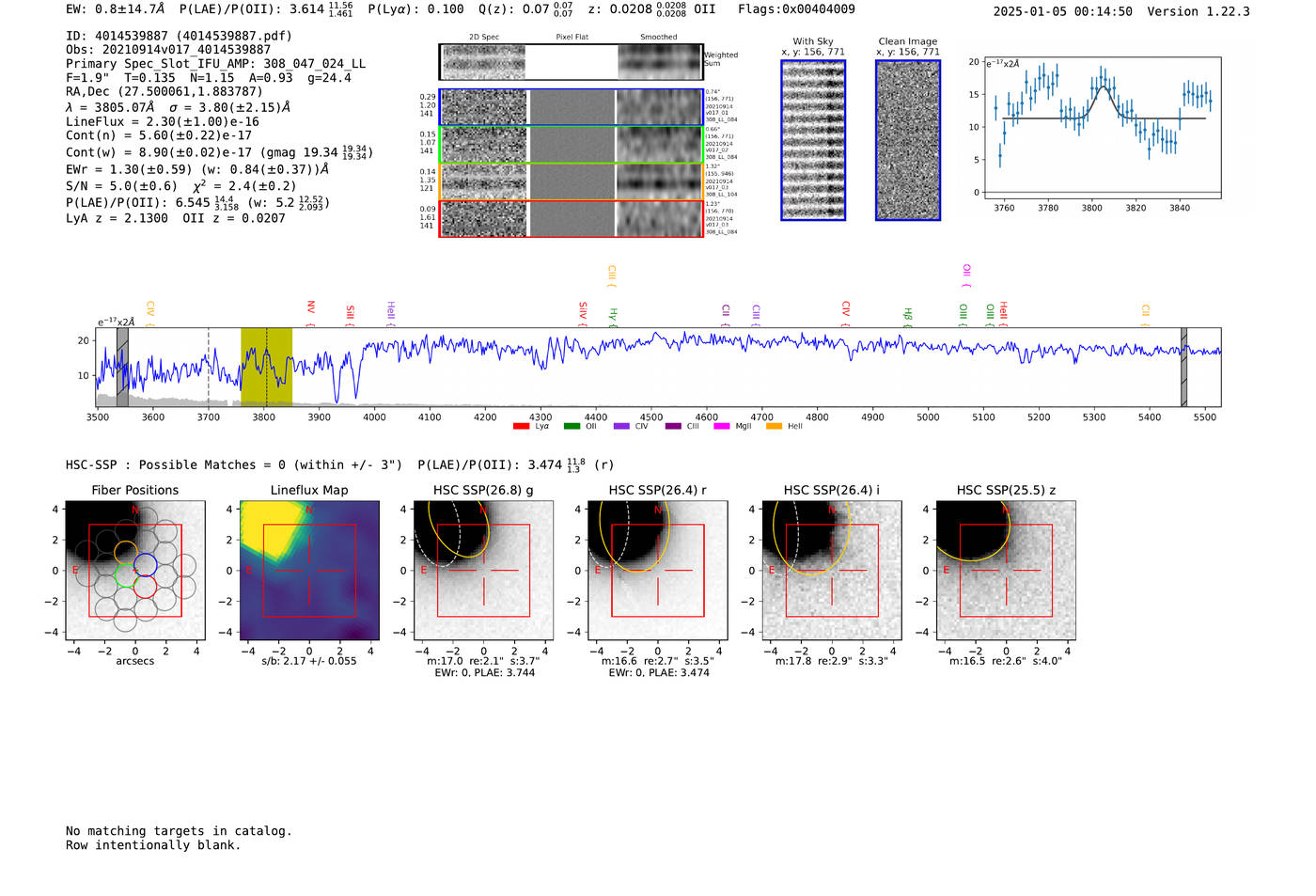
Task: Click the magenta OII marker above spectrum
Action: [x=966, y=275]
